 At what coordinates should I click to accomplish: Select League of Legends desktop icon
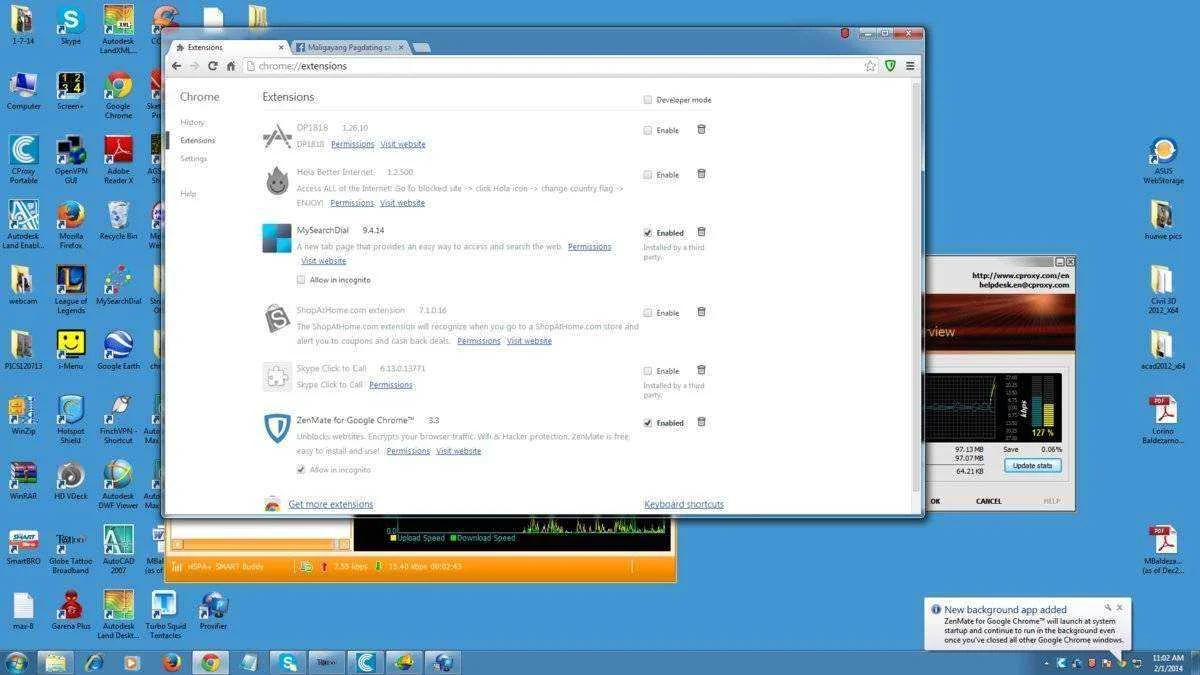[x=71, y=290]
